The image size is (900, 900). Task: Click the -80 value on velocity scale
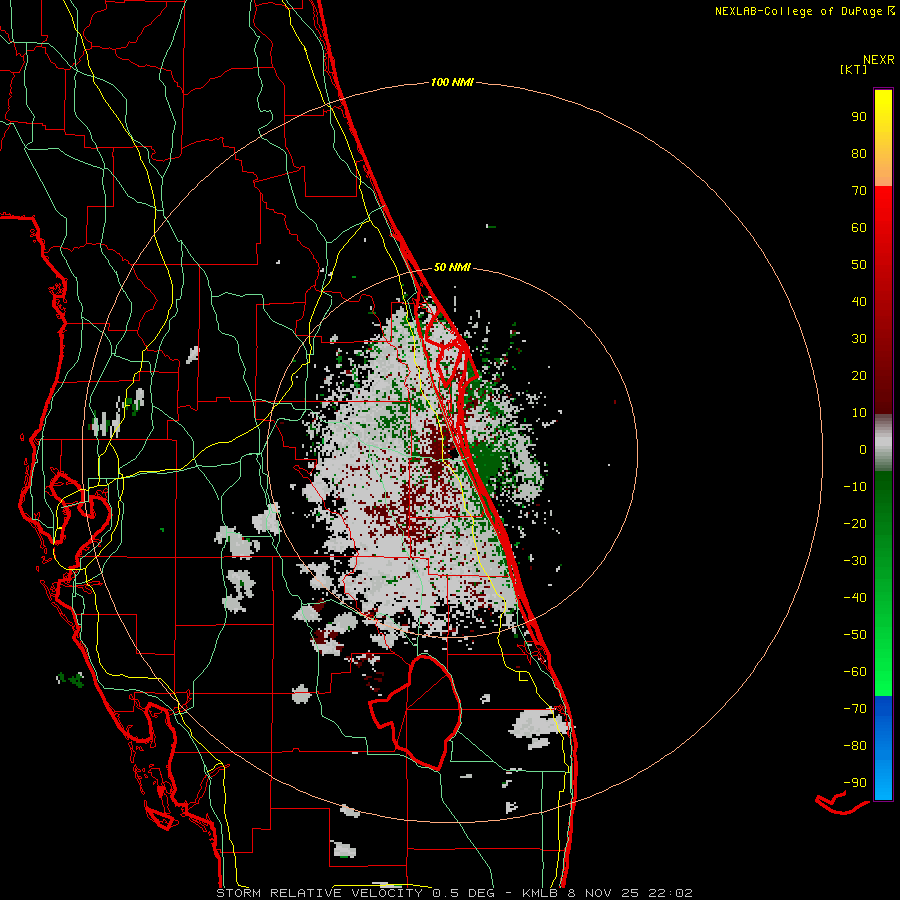pyautogui.click(x=855, y=746)
